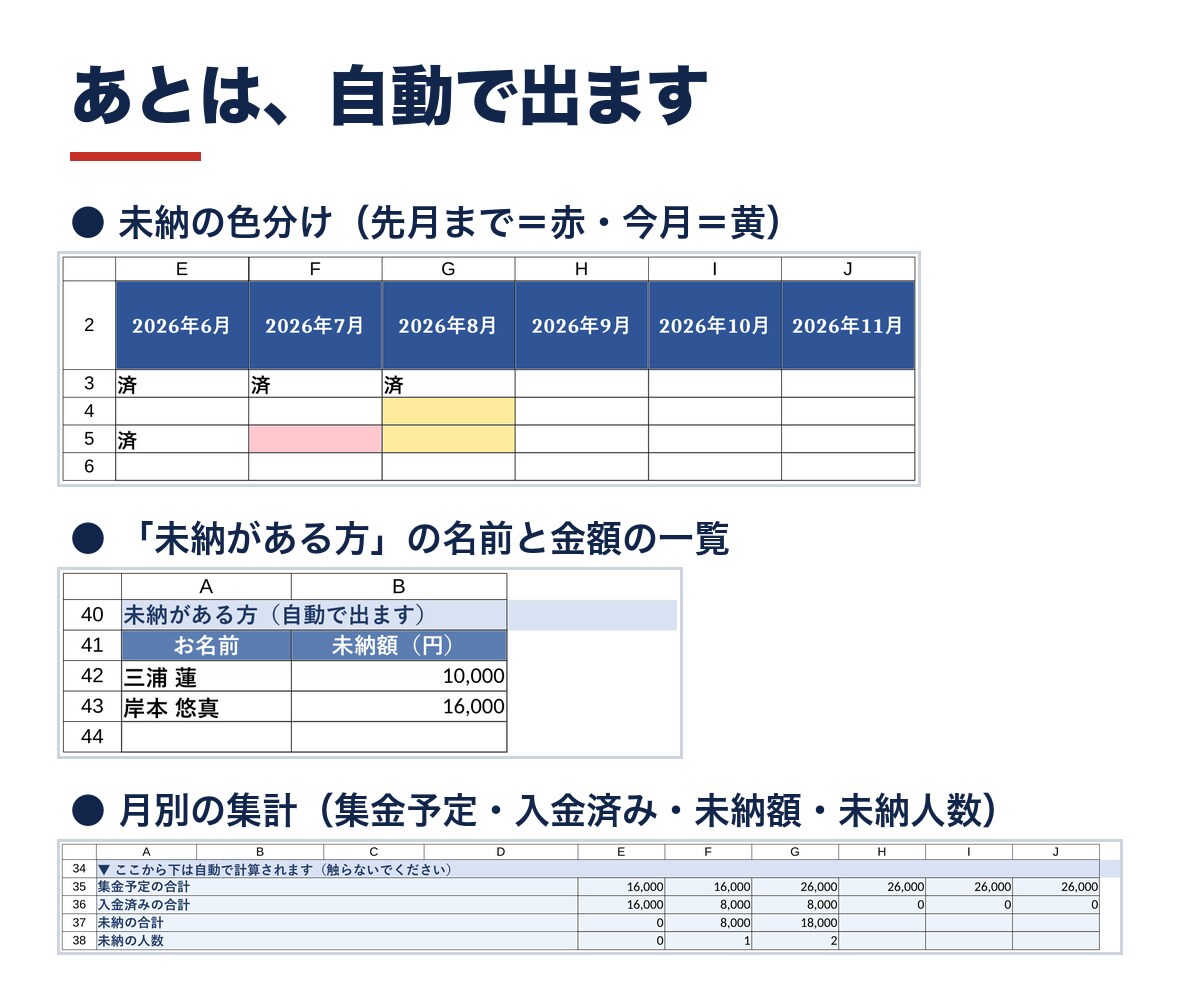Click the 未納の色分け section heading
Screen dimensions: 1200x1000
point(448,222)
